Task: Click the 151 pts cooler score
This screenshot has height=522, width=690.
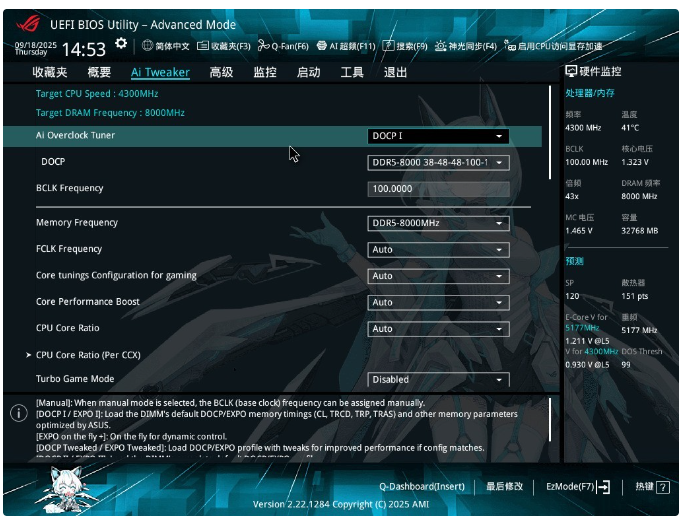Action: click(x=635, y=296)
